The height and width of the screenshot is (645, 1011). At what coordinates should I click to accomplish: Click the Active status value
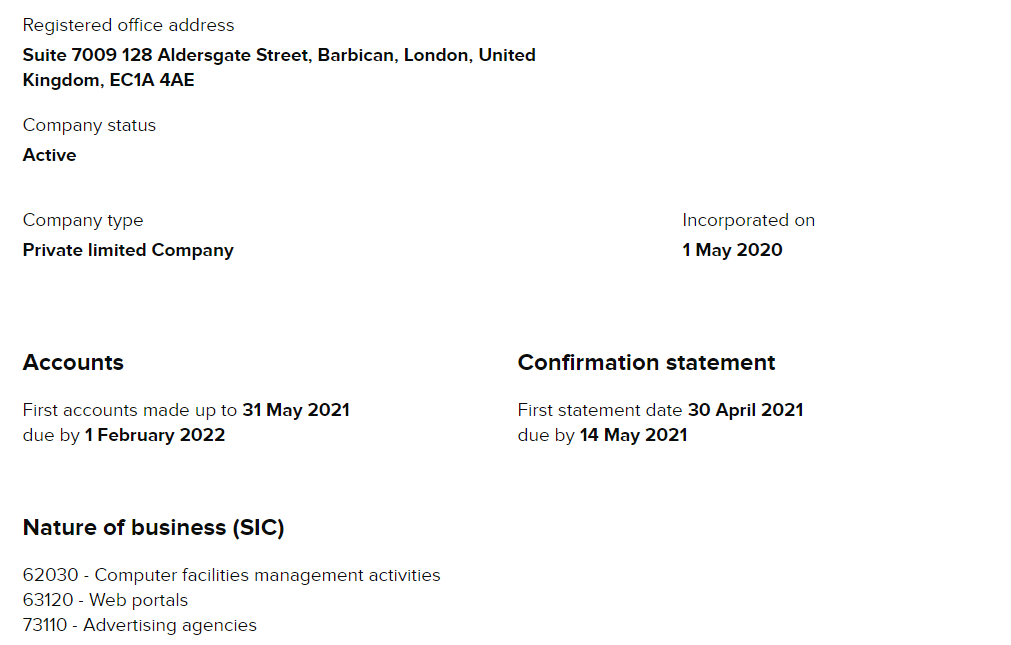49,155
